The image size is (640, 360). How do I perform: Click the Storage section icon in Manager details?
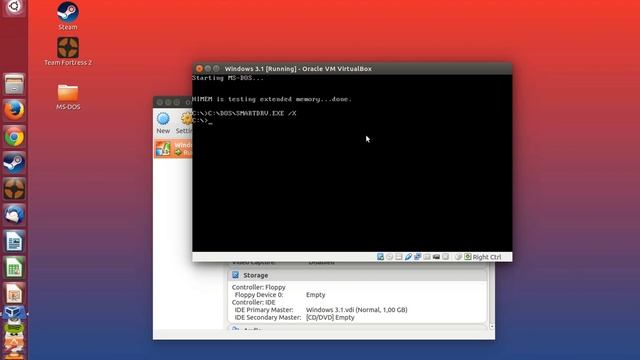pyautogui.click(x=235, y=275)
